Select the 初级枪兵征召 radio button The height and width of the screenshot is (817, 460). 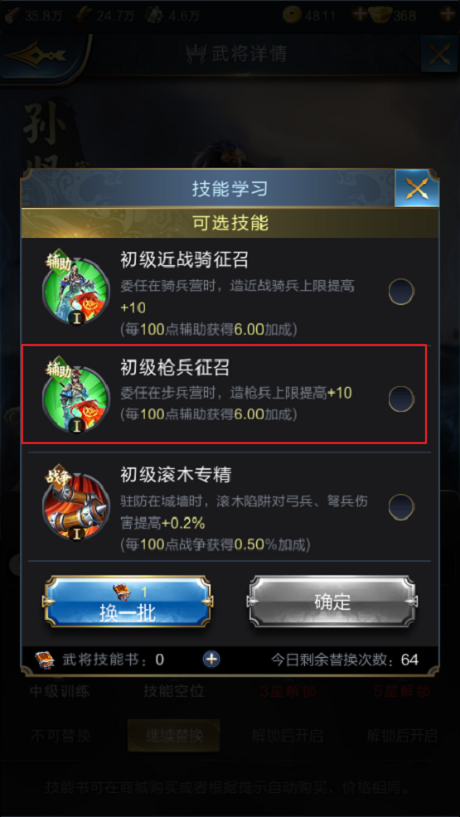tap(401, 399)
